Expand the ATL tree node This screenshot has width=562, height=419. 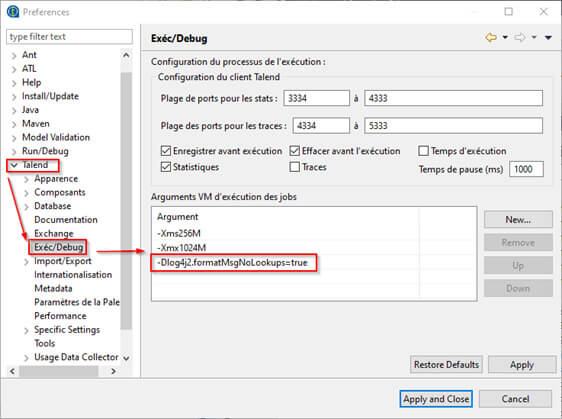click(14, 69)
